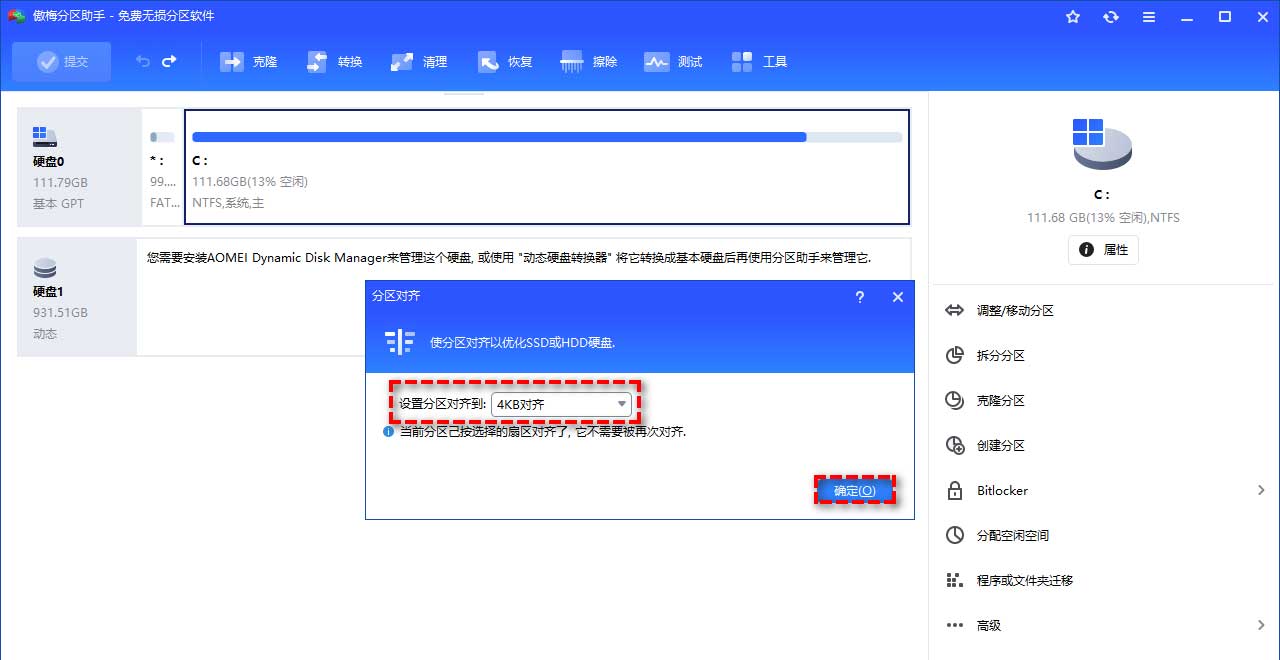Click 确定(O) in the alignment dialog
The height and width of the screenshot is (660, 1280).
854,490
